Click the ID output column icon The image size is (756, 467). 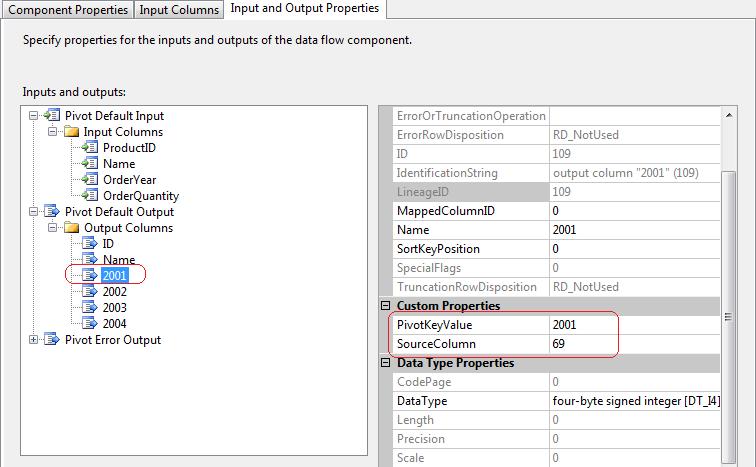point(90,244)
